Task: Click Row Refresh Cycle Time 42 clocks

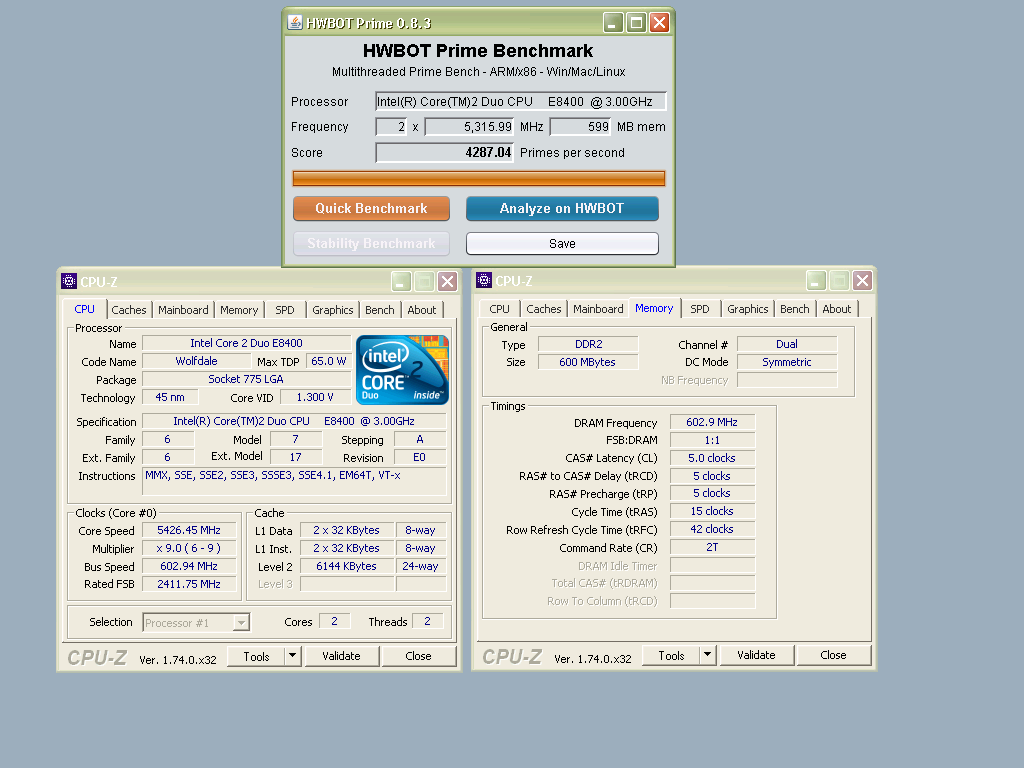Action: (712, 530)
